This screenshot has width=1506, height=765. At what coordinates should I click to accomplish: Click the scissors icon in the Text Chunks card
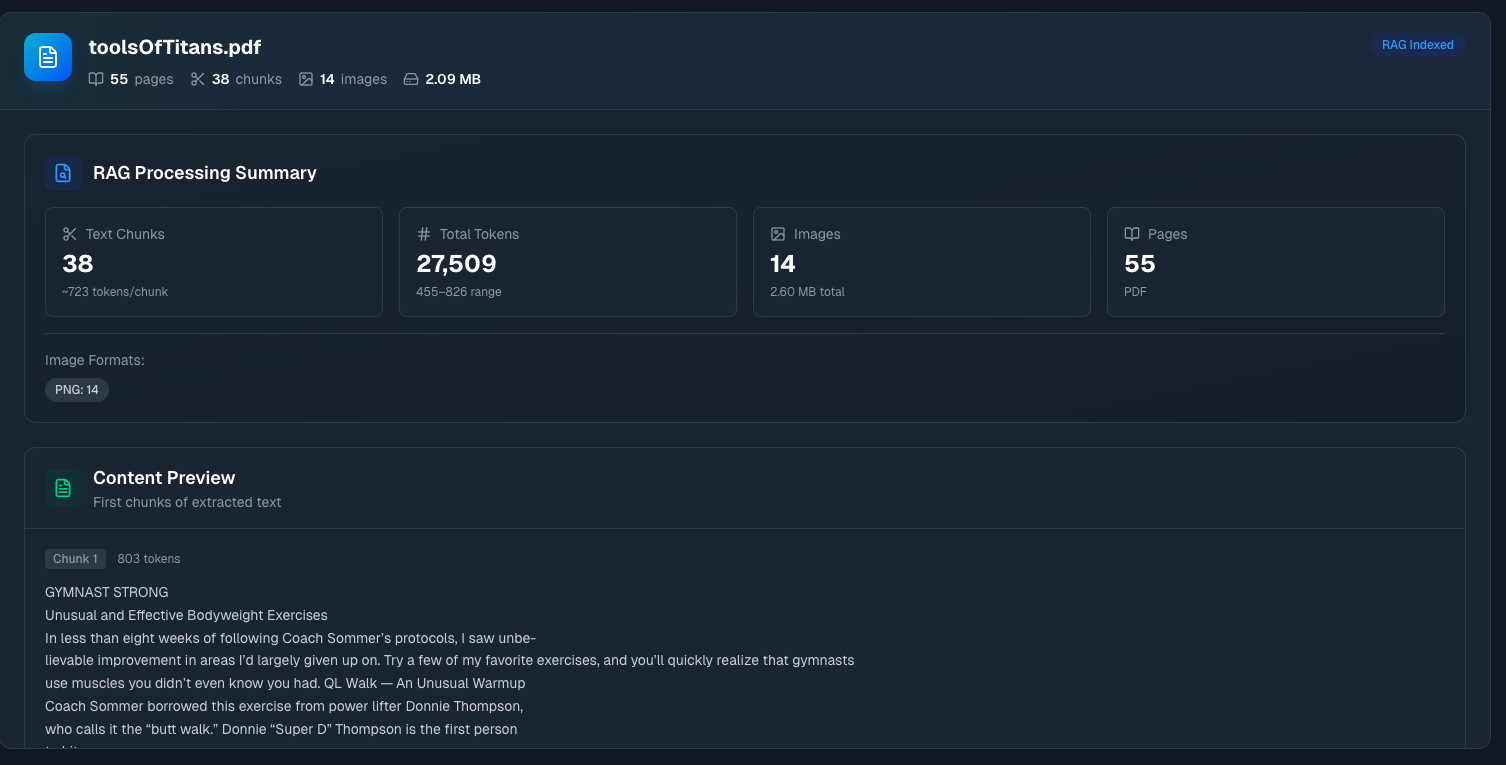[x=70, y=234]
